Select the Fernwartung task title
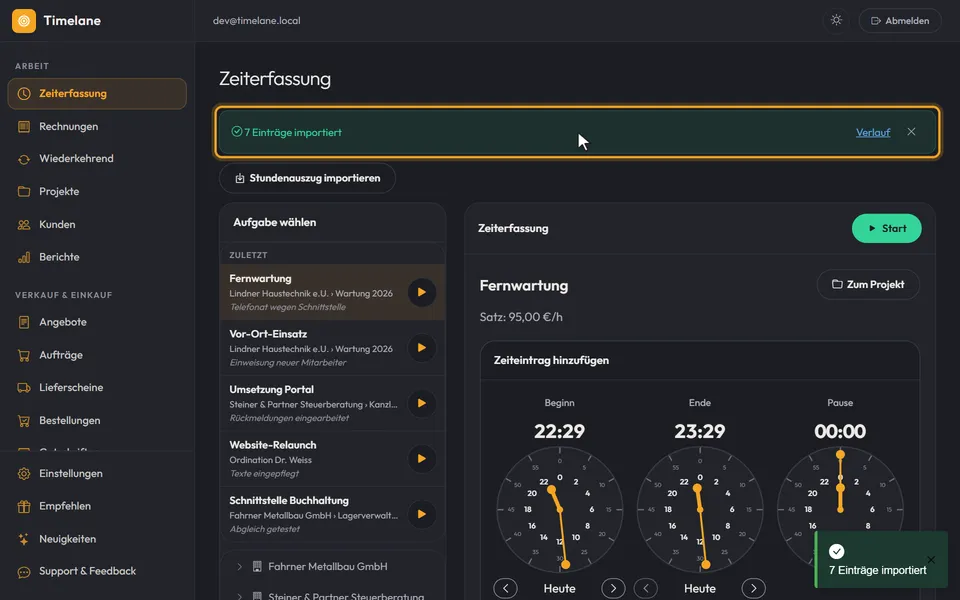This screenshot has height=600, width=960. point(260,279)
